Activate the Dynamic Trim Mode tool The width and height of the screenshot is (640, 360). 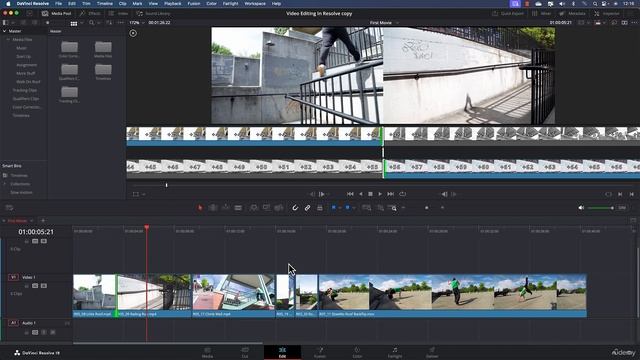tap(225, 208)
